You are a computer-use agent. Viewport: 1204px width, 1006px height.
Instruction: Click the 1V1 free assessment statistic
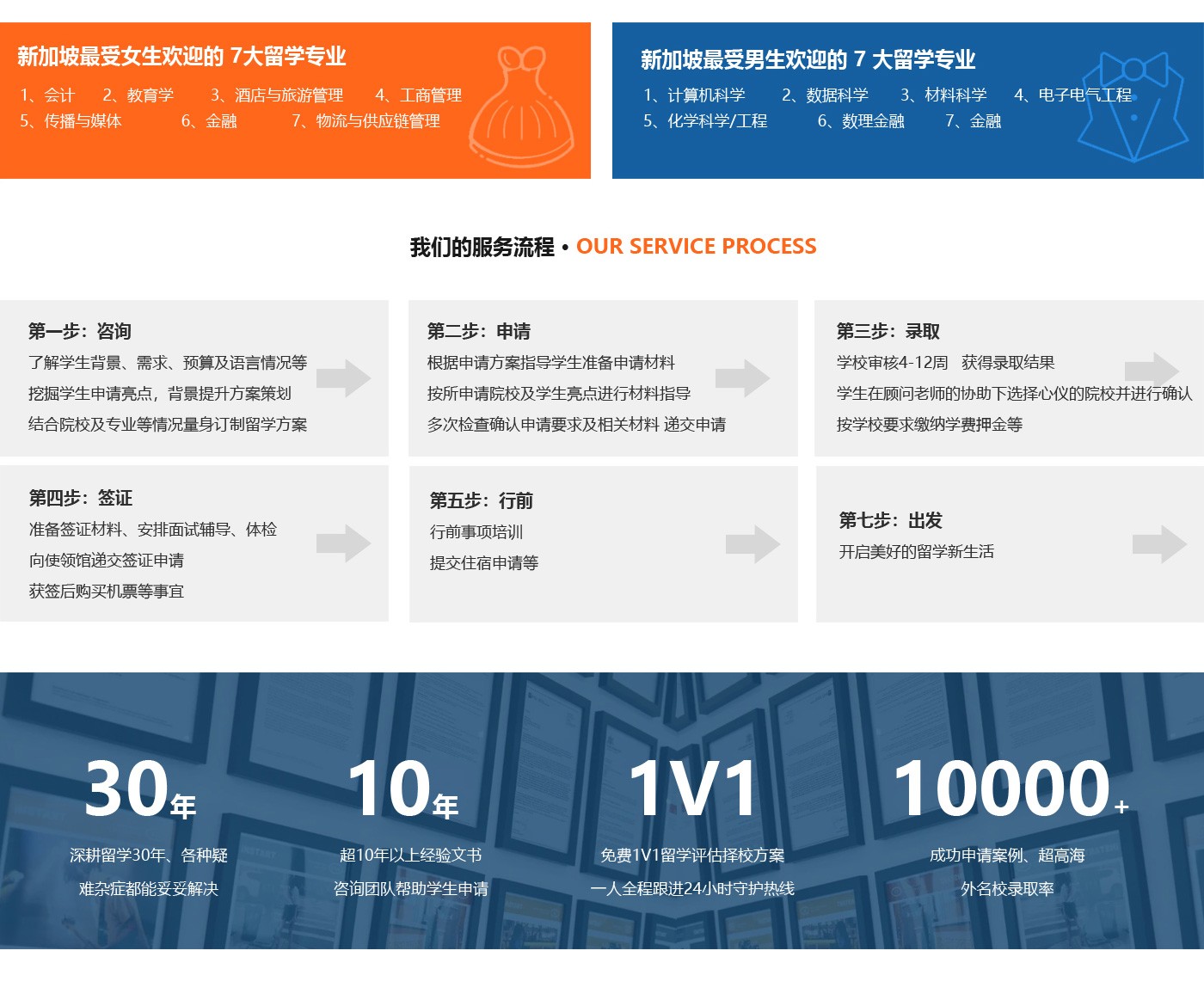tap(692, 789)
